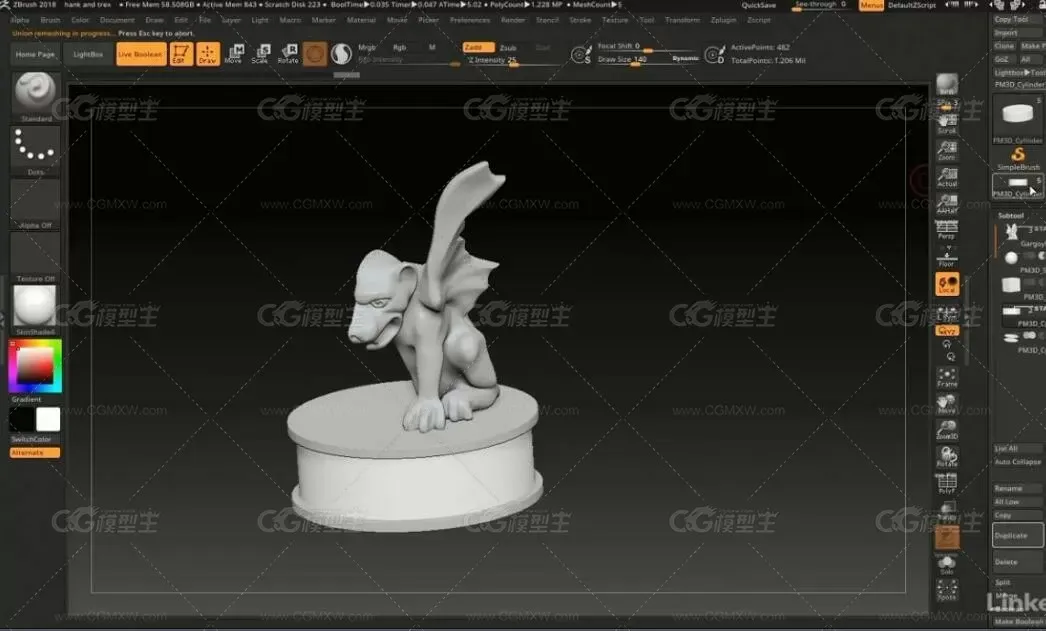
Task: Select the black secondary color swatch
Action: pos(21,420)
